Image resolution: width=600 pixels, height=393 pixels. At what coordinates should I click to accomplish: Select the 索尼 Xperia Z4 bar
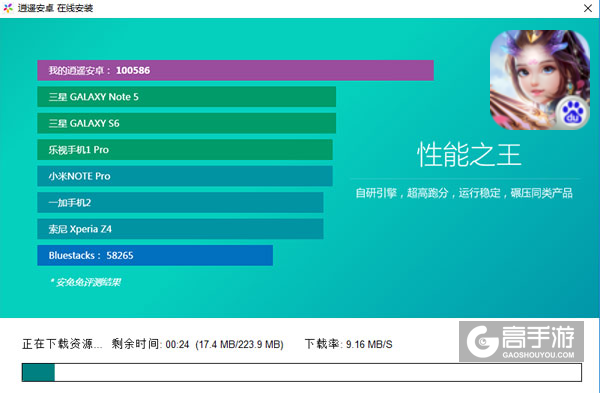click(x=180, y=229)
